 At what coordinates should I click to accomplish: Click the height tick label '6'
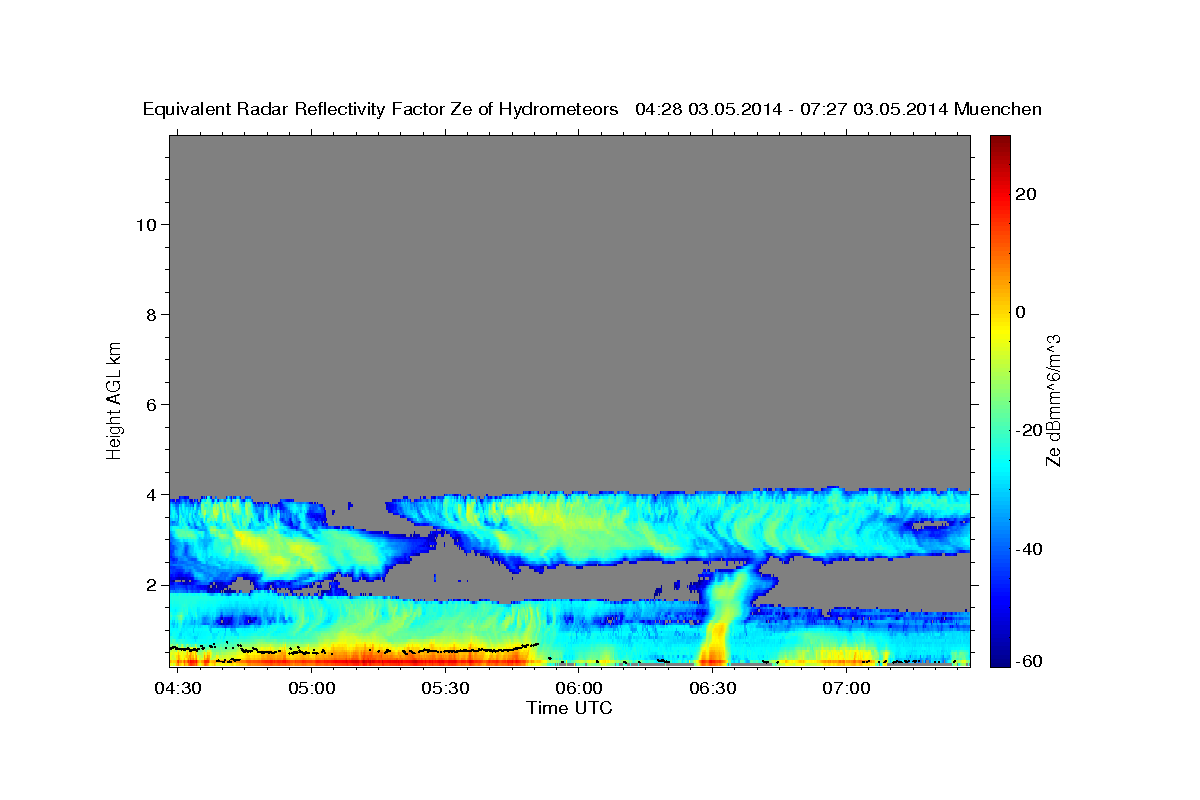(152, 404)
